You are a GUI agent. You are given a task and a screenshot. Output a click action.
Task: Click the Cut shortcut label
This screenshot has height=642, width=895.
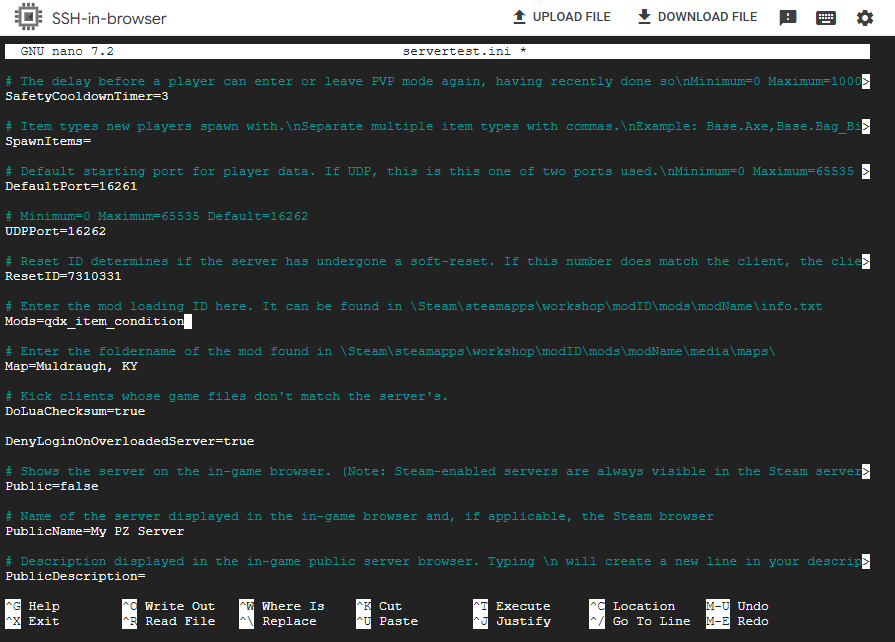tap(390, 606)
